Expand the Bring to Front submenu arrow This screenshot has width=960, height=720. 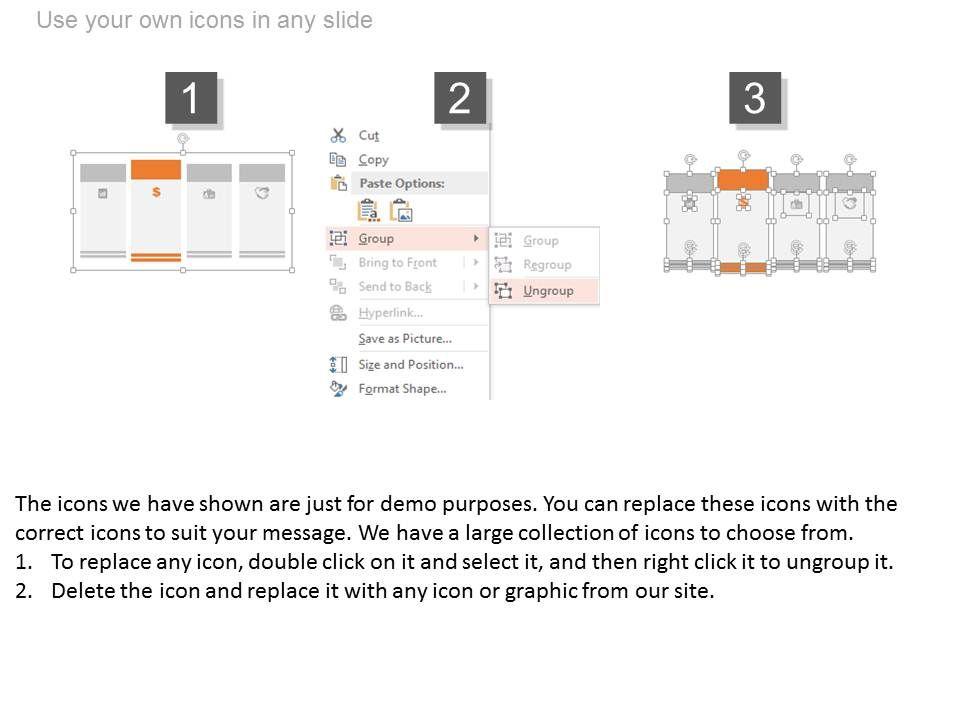click(x=476, y=262)
